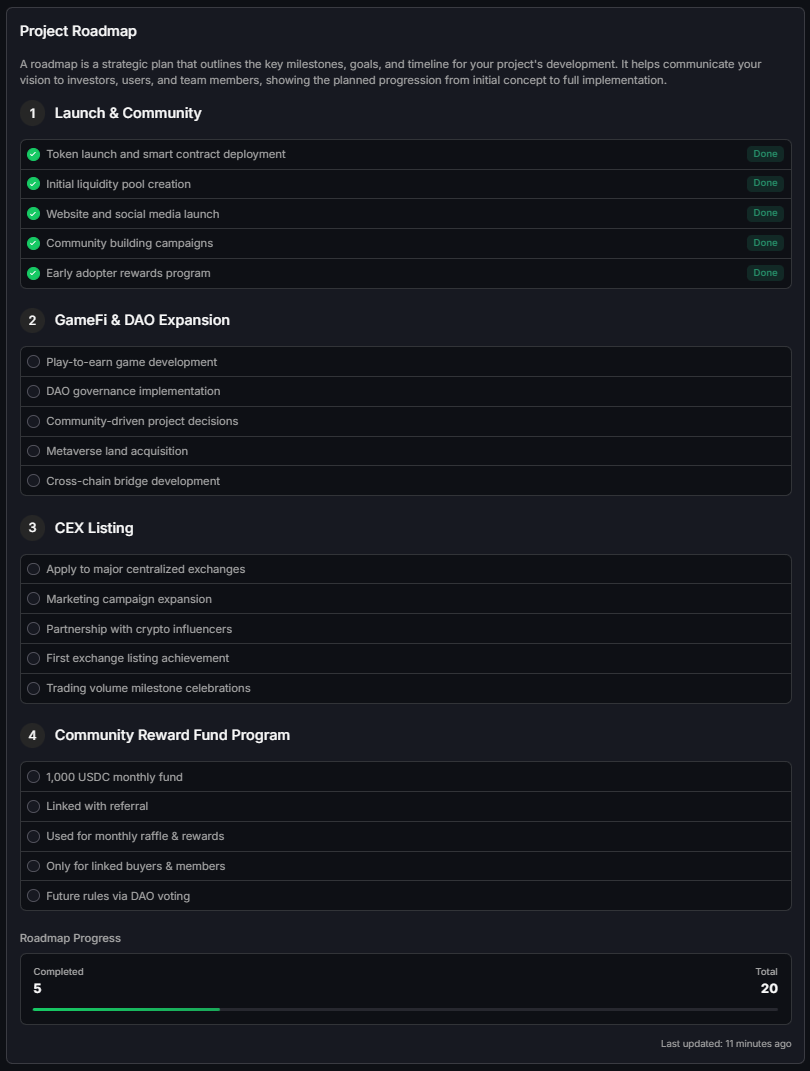810x1071 pixels.
Task: Click the number 4 badge for Community Reward Fund Program
Action: pyautogui.click(x=31, y=735)
